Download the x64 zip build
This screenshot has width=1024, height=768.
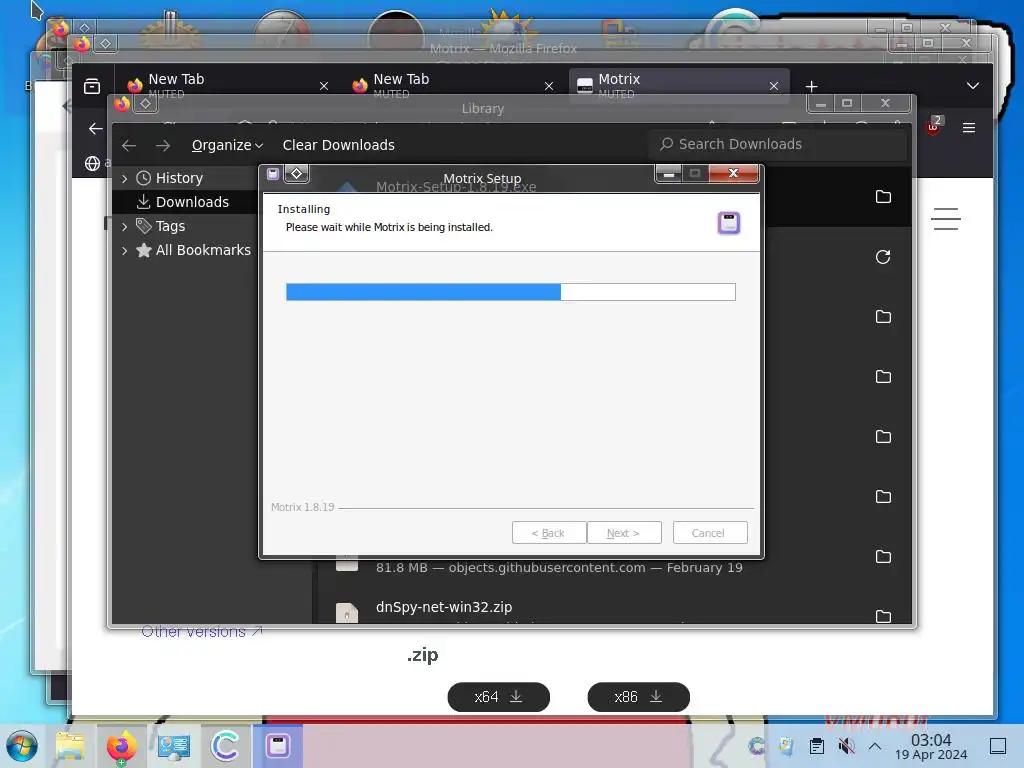pyautogui.click(x=498, y=697)
